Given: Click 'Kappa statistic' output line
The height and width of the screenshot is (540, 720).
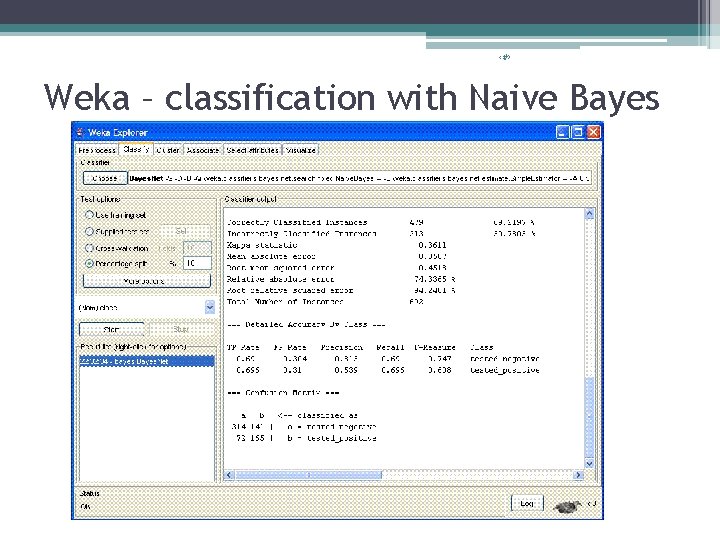Looking at the screenshot, I should click(x=337, y=245).
